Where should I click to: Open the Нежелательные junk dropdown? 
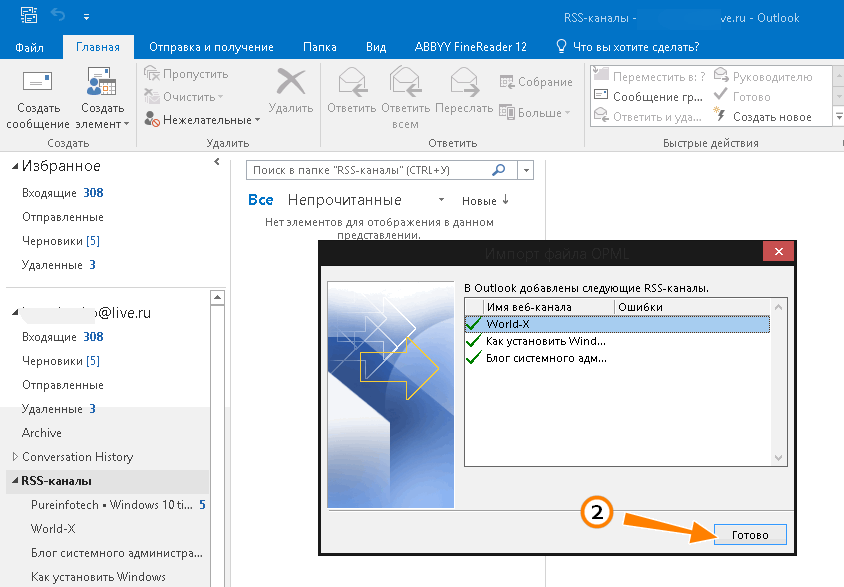point(202,119)
